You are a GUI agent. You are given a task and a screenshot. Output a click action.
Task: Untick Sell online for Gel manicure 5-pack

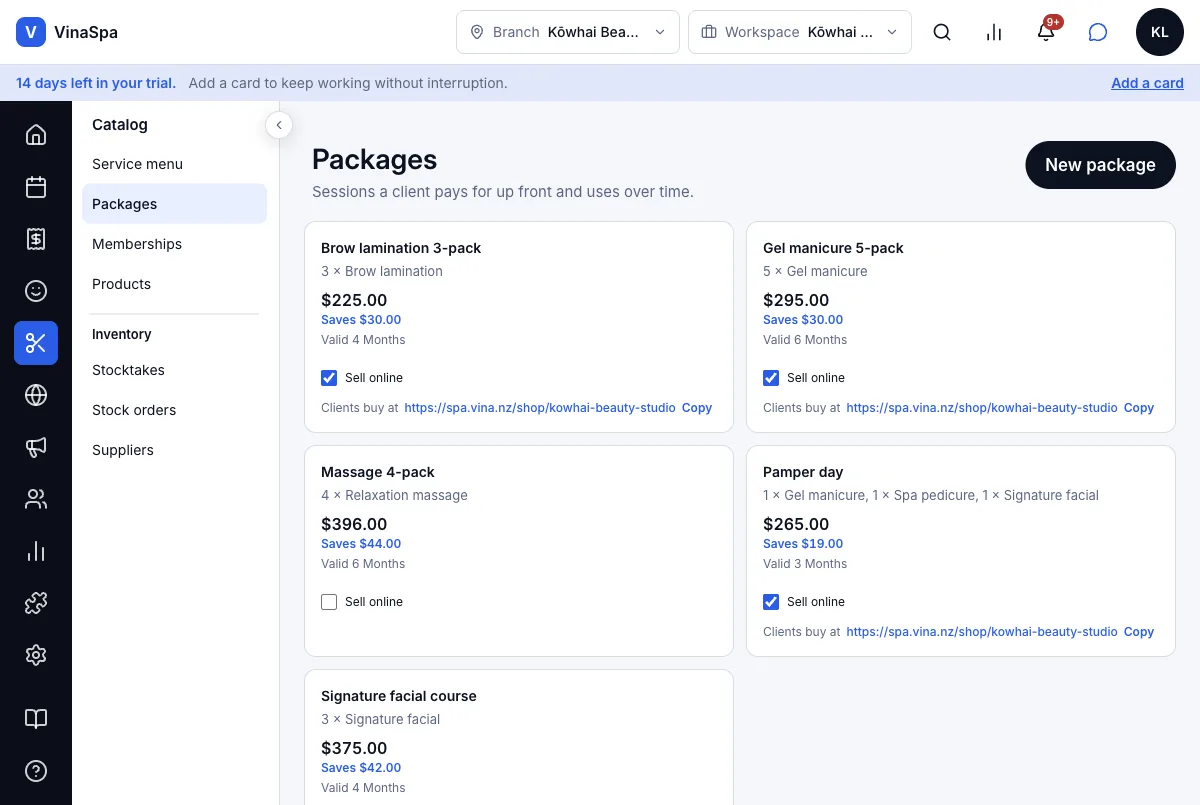771,378
